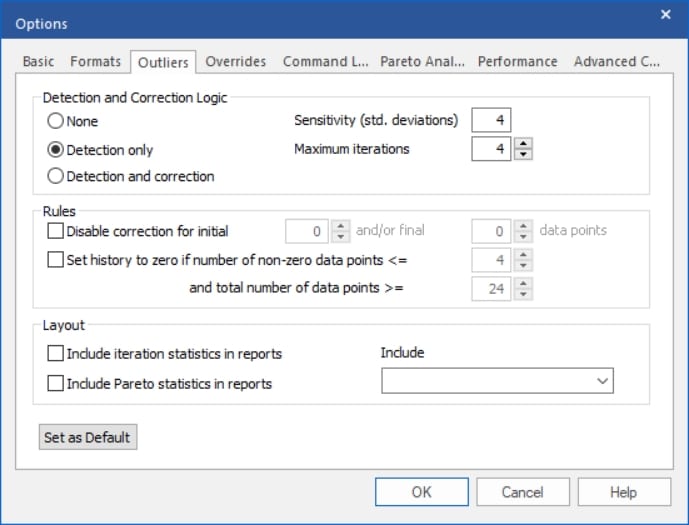
Task: Select the None radio button
Action: point(56,121)
